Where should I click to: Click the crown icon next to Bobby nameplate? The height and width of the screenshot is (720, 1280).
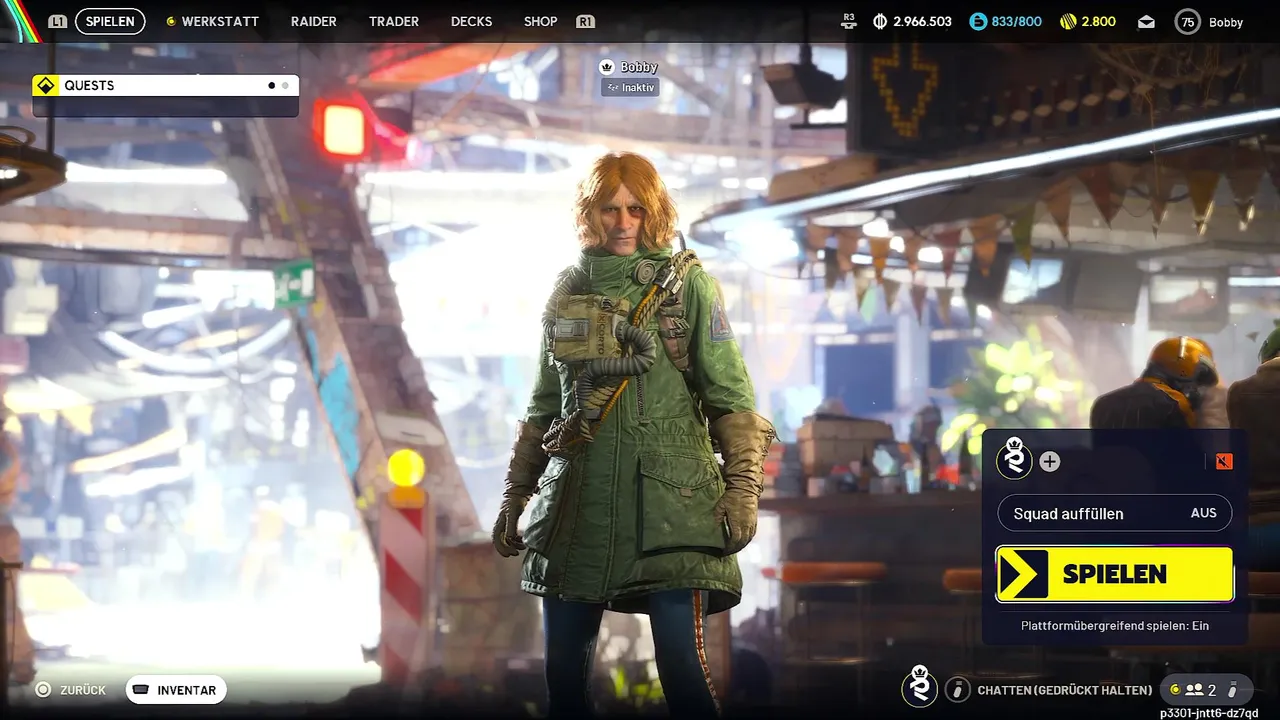pyautogui.click(x=606, y=67)
